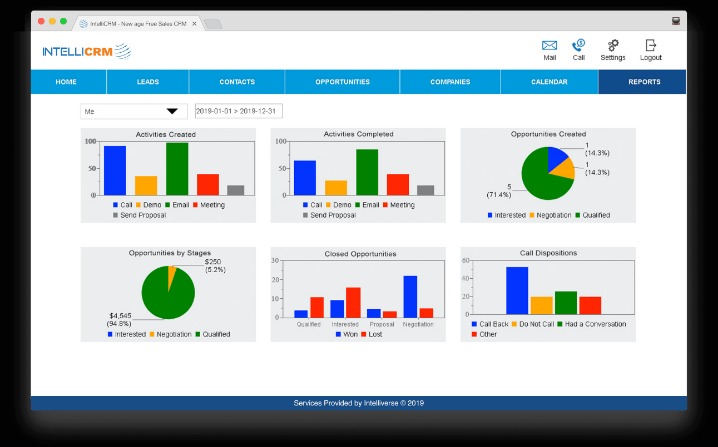Click the date range field
The height and width of the screenshot is (447, 718).
[x=238, y=111]
